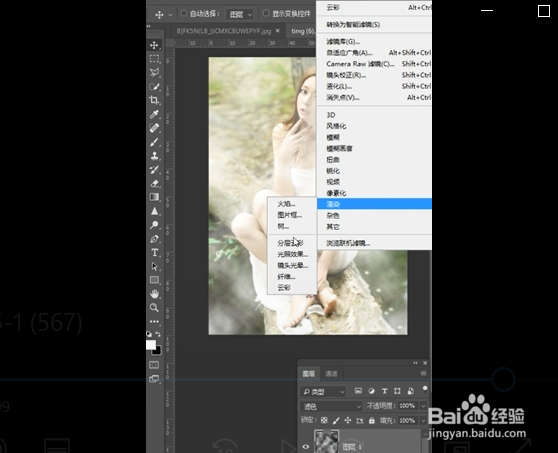The width and height of the screenshot is (558, 453).
Task: Select the Polygonal Lasso tool
Action: [154, 72]
